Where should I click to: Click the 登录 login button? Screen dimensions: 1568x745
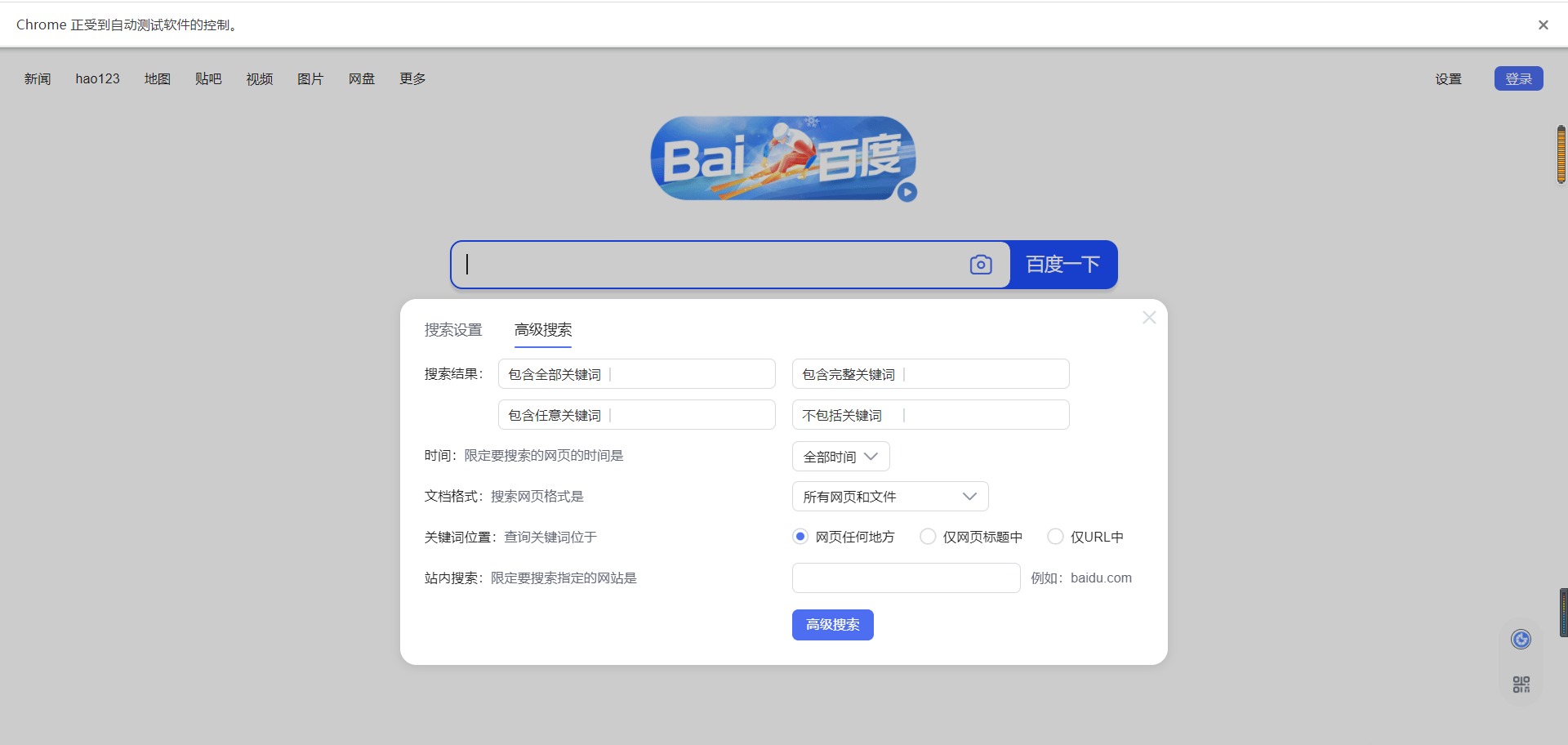tap(1519, 78)
